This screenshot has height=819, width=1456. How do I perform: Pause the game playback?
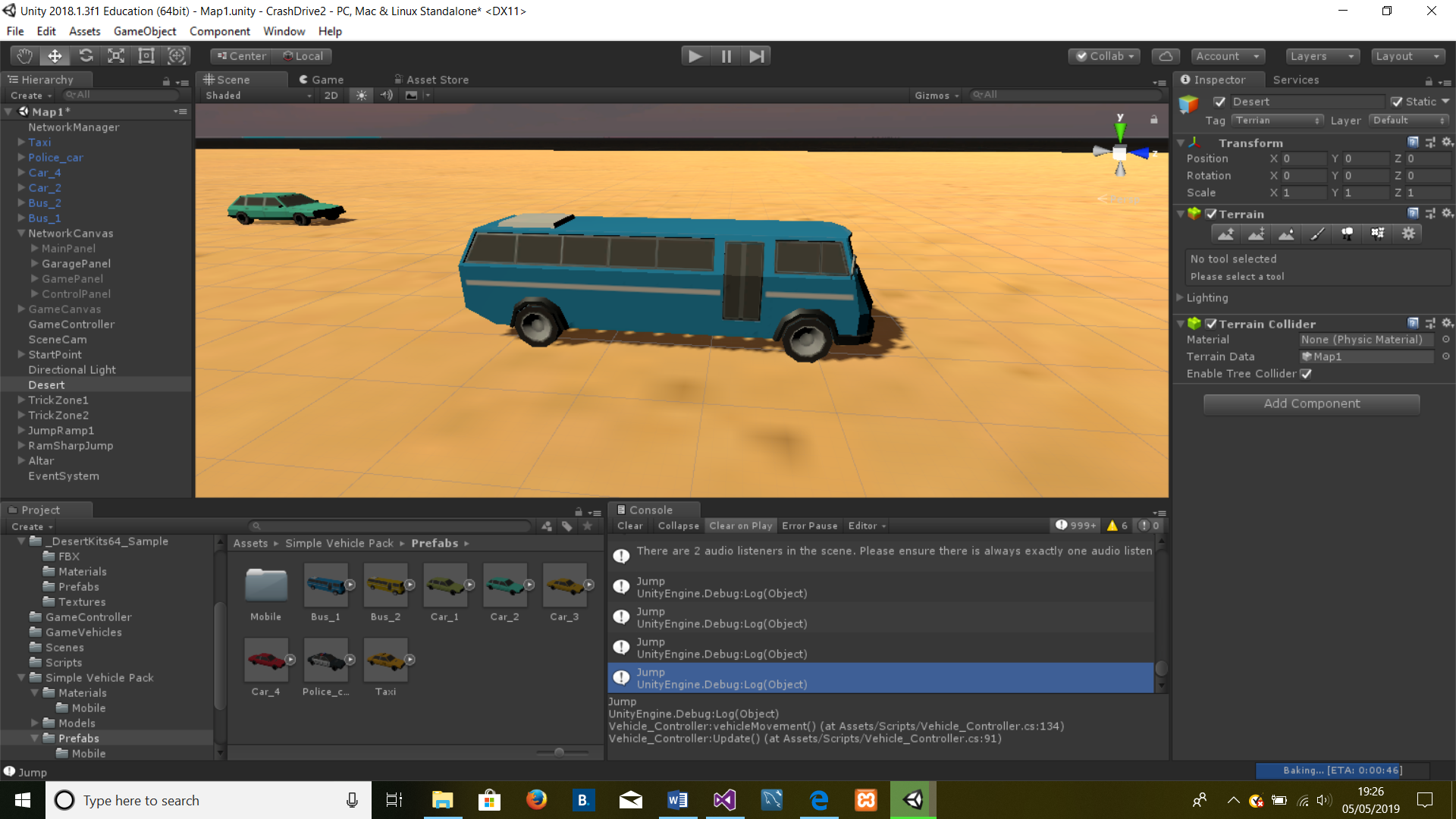click(726, 55)
